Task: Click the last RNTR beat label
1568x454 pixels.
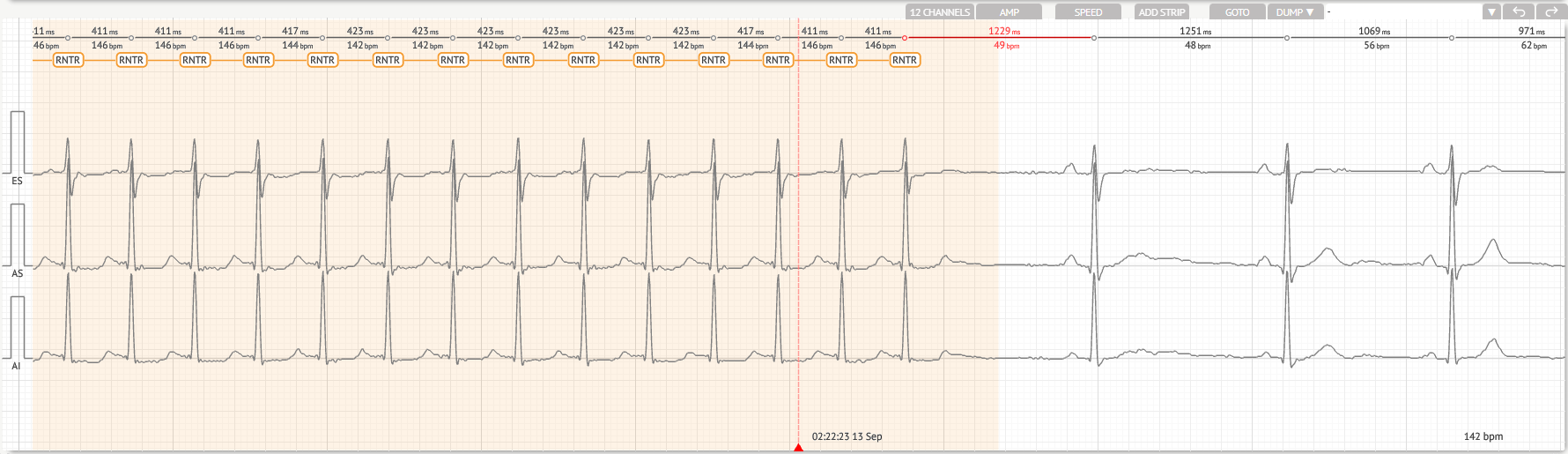Action: coord(905,60)
